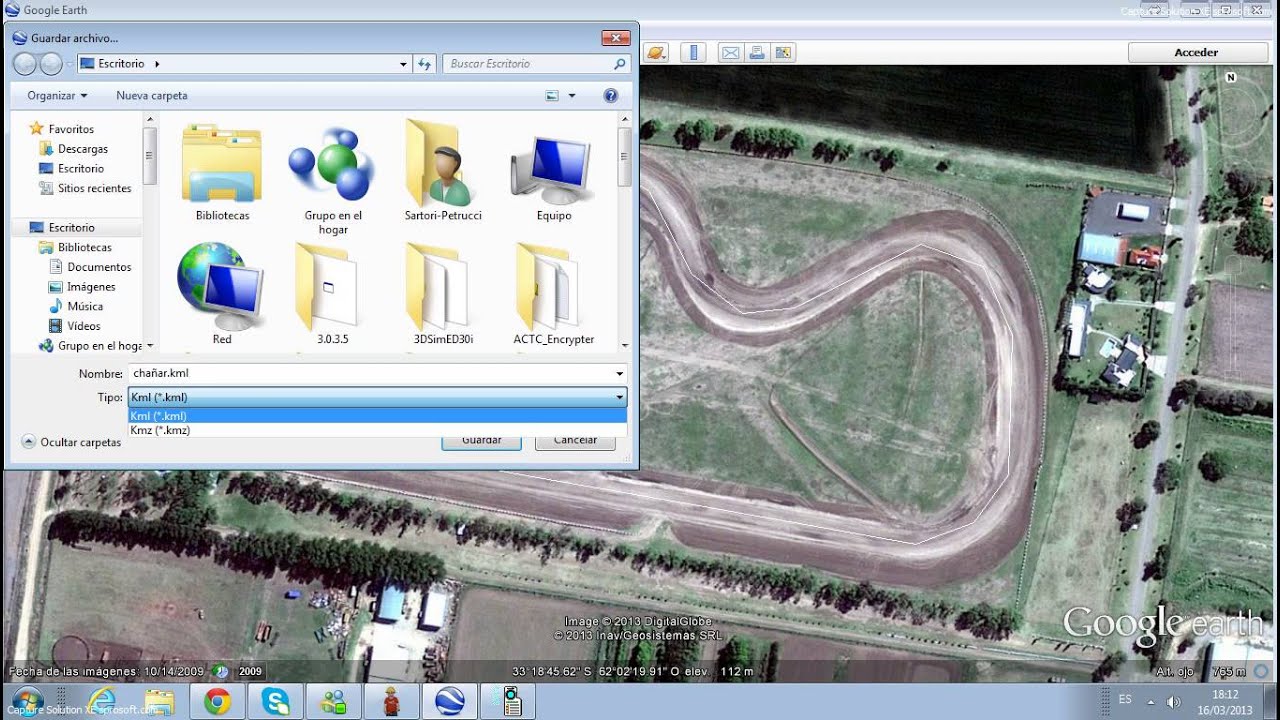Select Escritorio under Favoritos
Screen dimensions: 1280x720
(80, 168)
